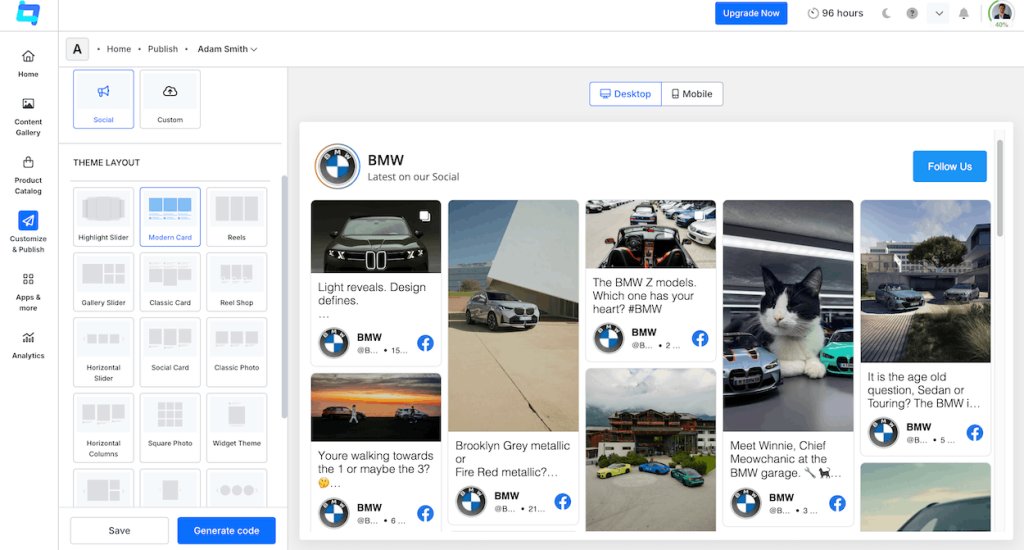1024x550 pixels.
Task: Click BMW avatar on Meet Winnie post
Action: pyautogui.click(x=746, y=503)
